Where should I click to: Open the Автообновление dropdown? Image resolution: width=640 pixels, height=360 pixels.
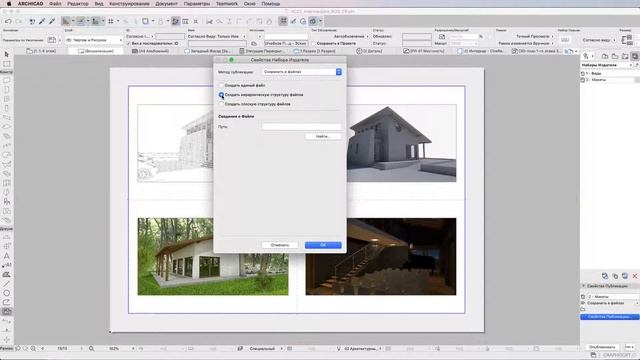(x=351, y=36)
